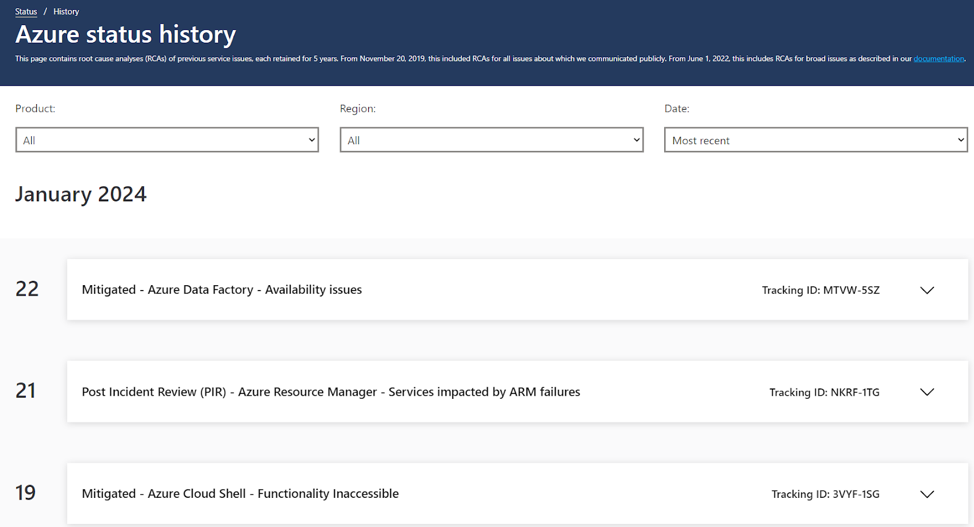Open the documentation link in the header
Image resolution: width=974 pixels, height=527 pixels.
pos(938,59)
